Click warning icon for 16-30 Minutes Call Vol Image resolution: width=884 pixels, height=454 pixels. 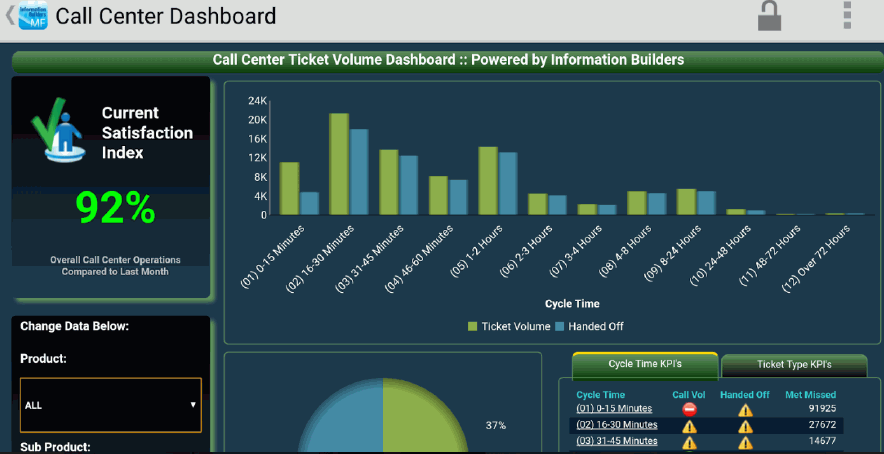(689, 426)
